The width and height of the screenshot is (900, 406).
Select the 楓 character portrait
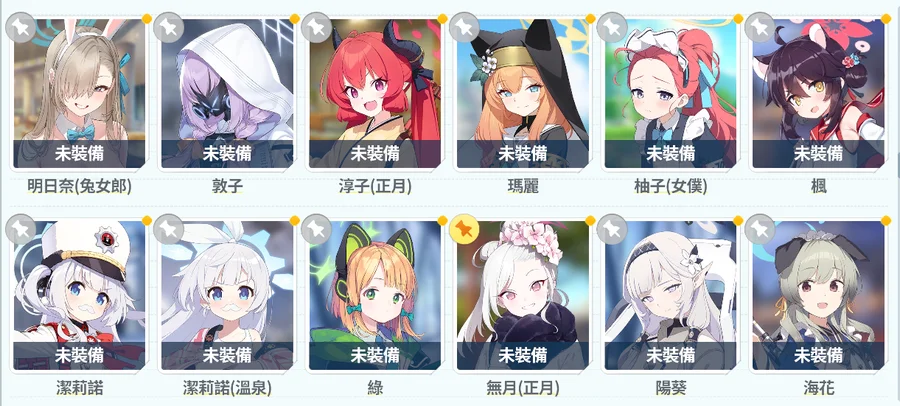(x=818, y=94)
